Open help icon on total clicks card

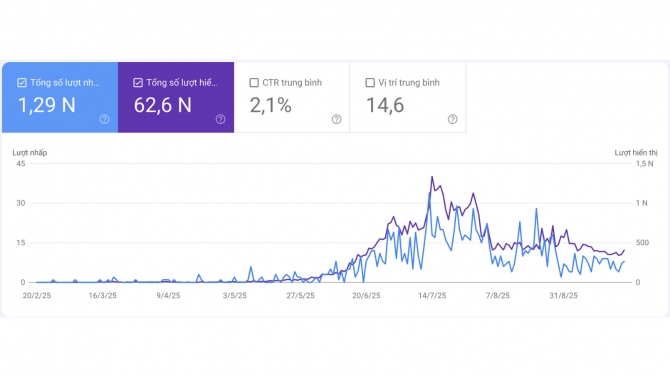click(x=104, y=119)
